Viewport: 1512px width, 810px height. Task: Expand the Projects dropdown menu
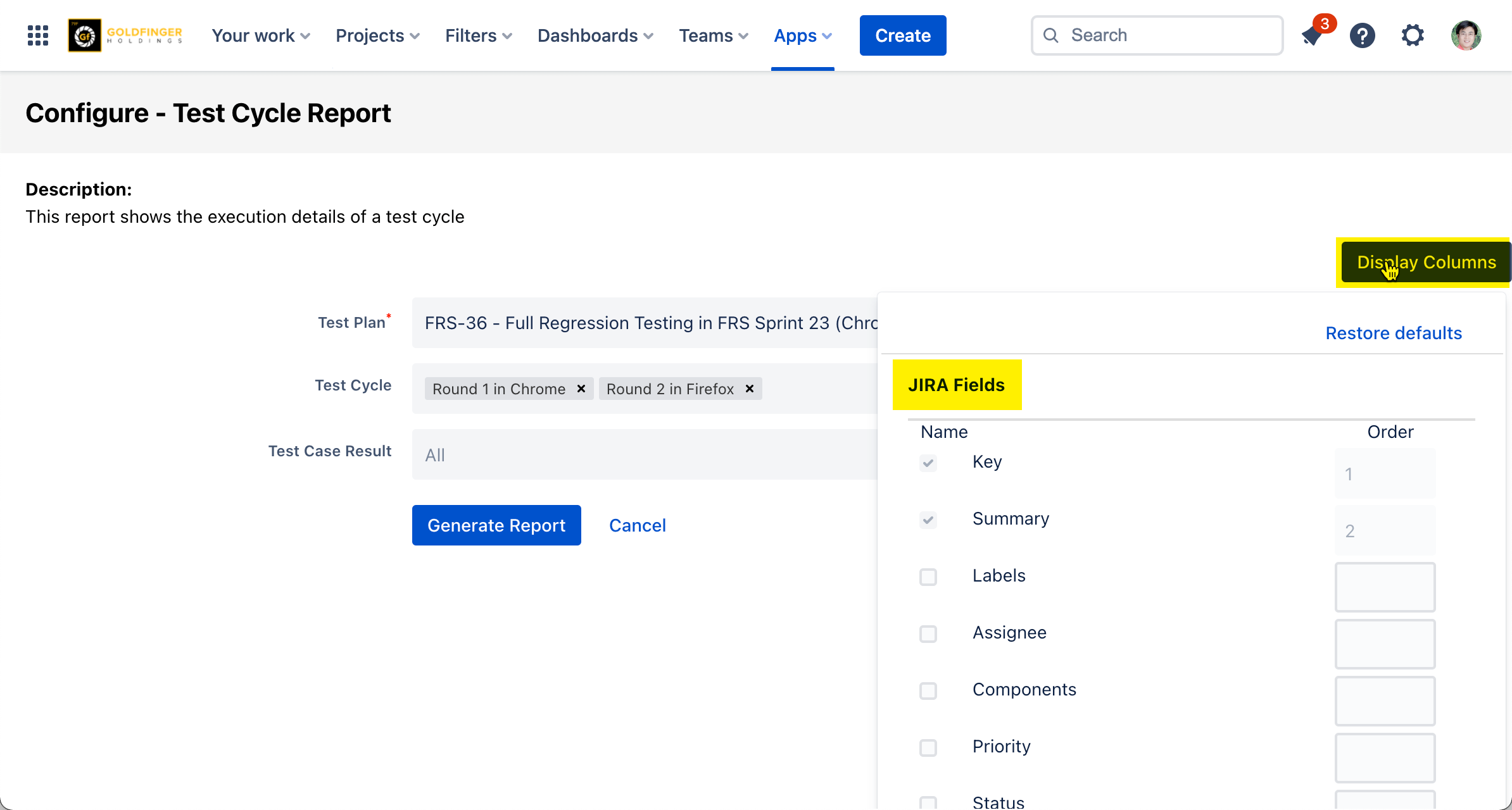[377, 35]
